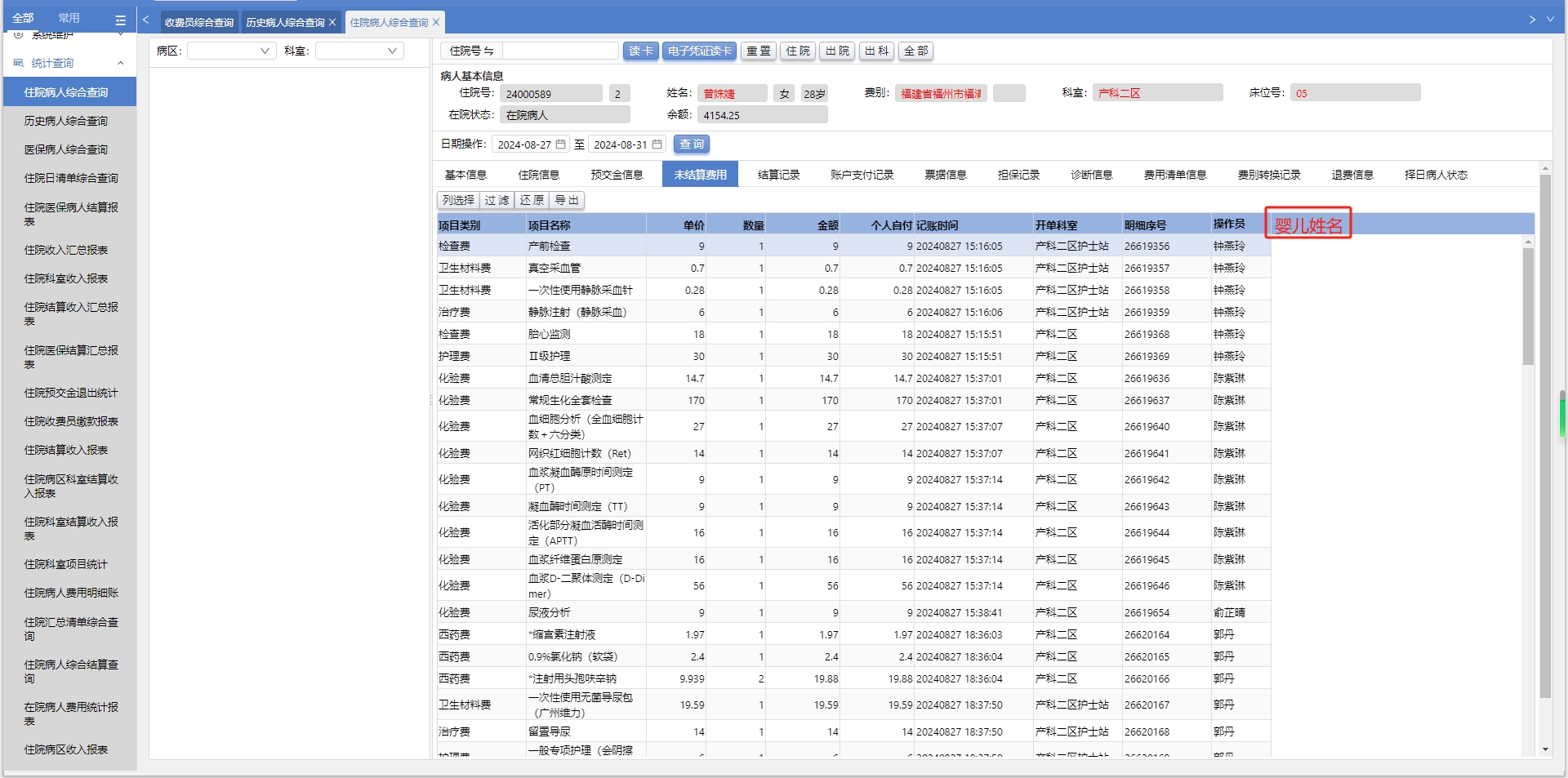This screenshot has width=1568, height=778.
Task: Click the 过滤 toolbar button
Action: coord(497,200)
